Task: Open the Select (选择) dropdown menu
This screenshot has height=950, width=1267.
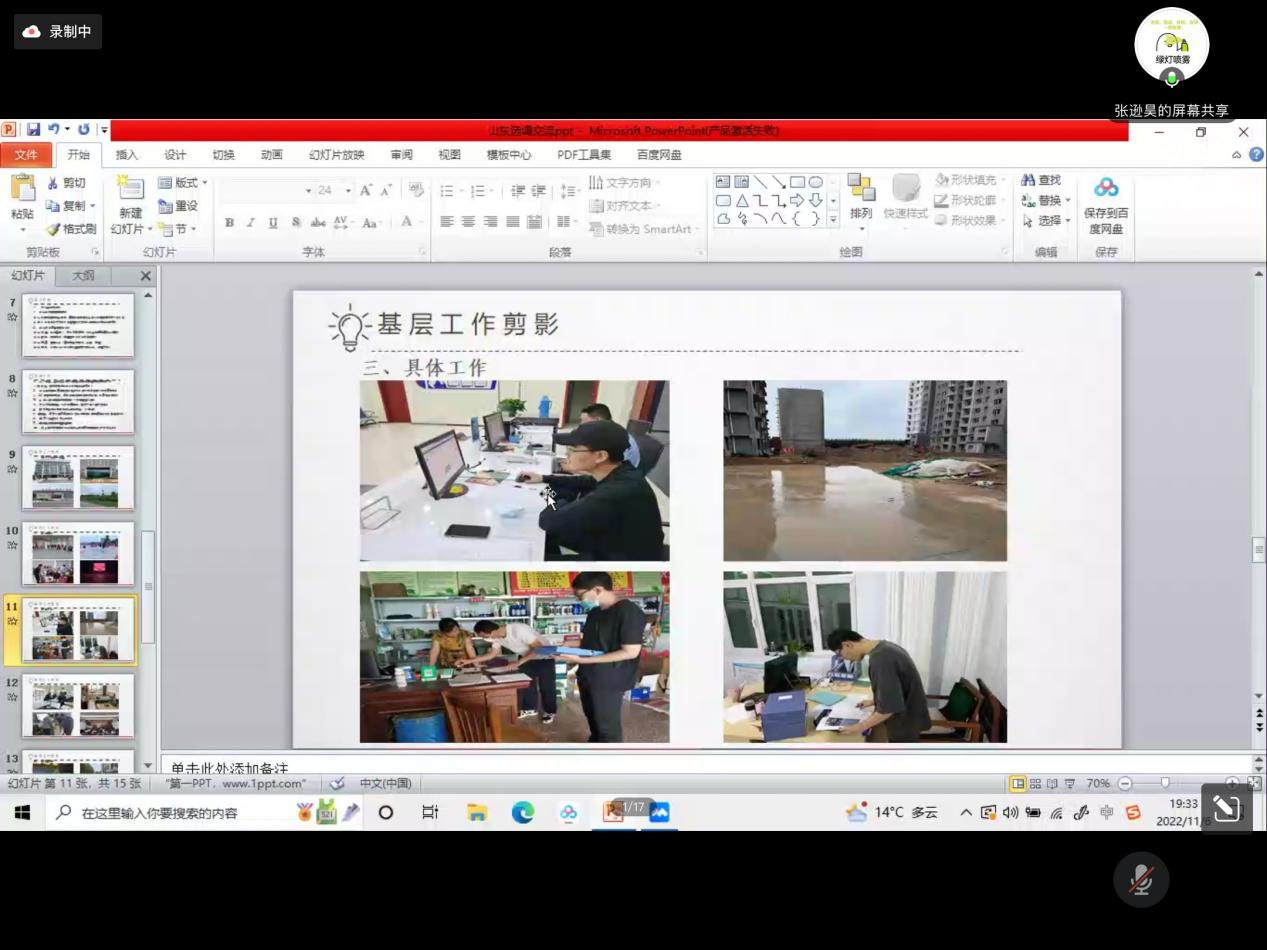Action: [x=1047, y=221]
